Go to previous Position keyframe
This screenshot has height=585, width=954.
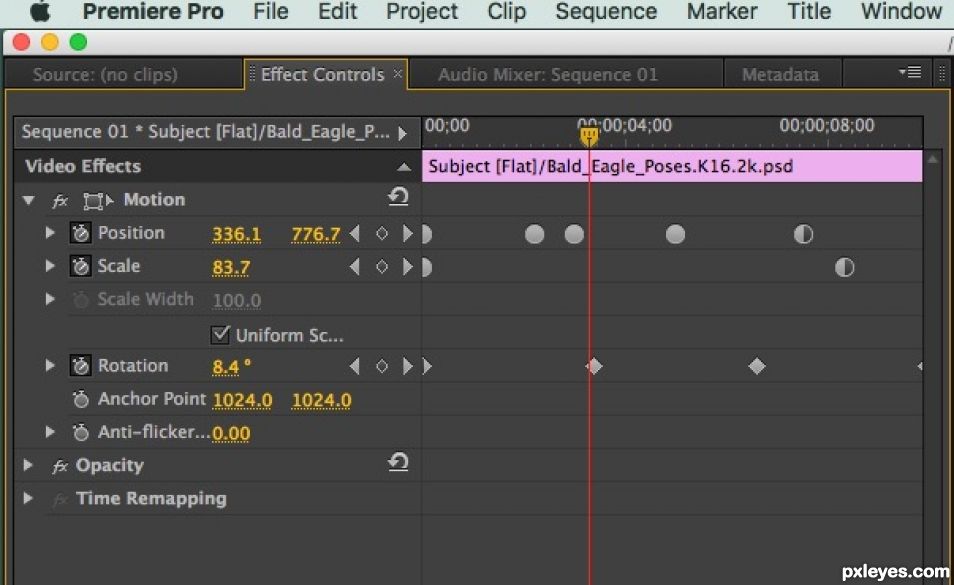click(355, 234)
